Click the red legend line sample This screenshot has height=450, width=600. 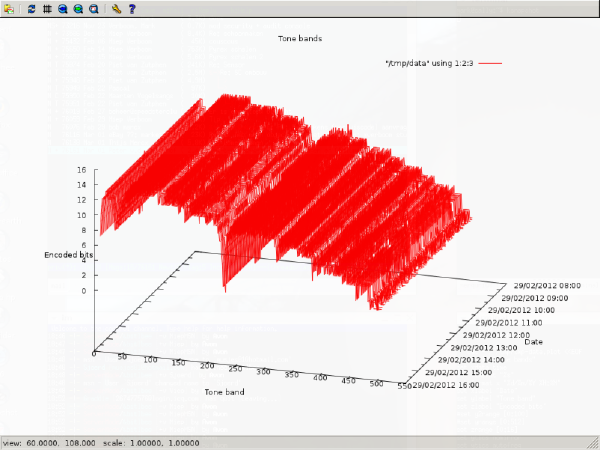click(x=490, y=63)
